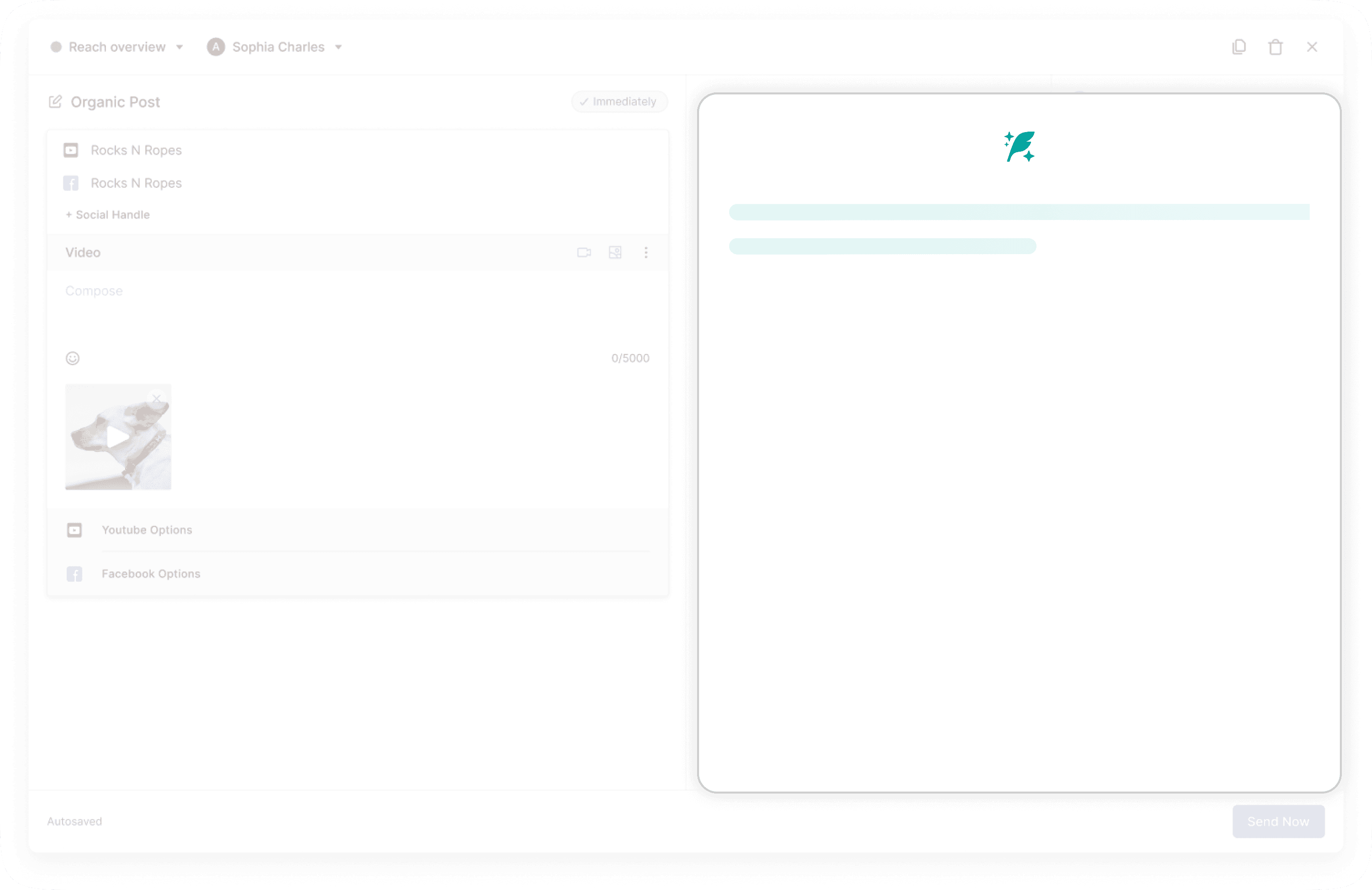Open the Video three-dot more menu
This screenshot has height=890, width=1372.
pos(646,253)
